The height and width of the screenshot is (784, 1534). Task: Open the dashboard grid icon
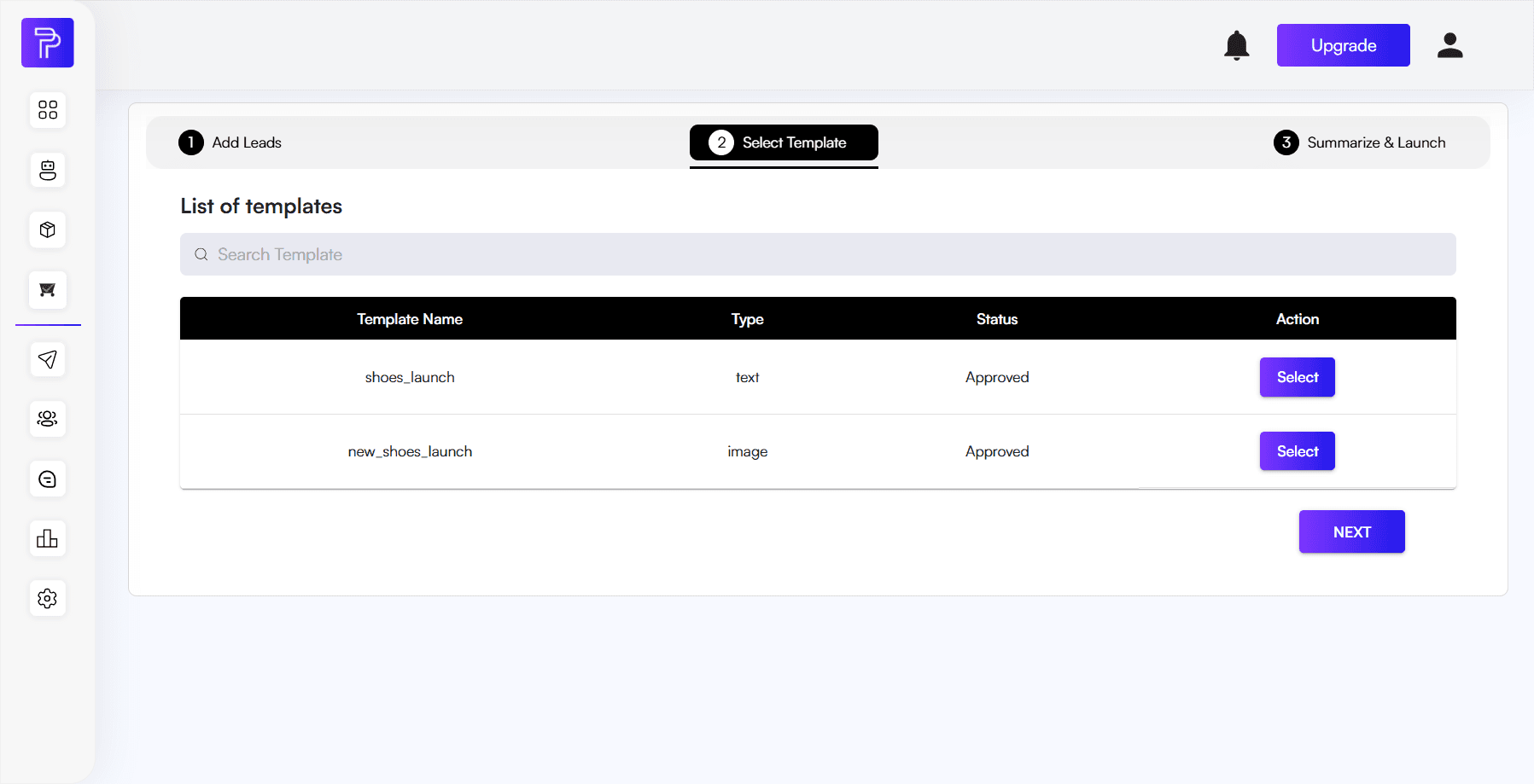tap(48, 110)
